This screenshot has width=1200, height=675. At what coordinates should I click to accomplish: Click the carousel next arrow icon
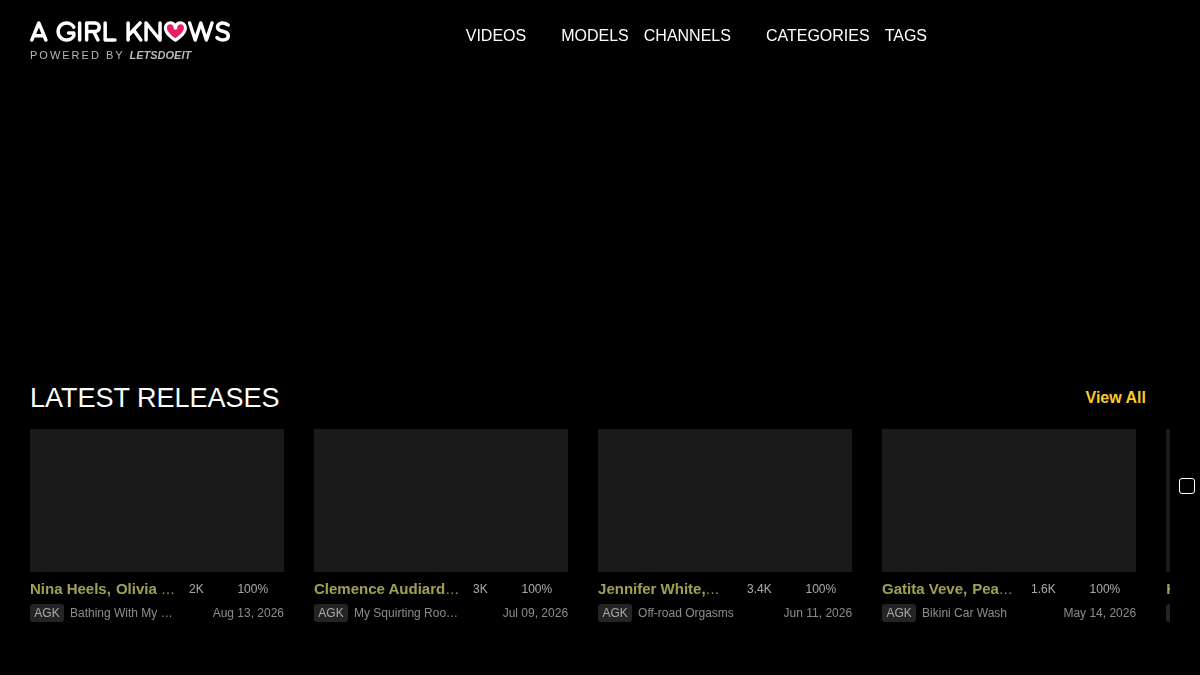[x=1187, y=486]
